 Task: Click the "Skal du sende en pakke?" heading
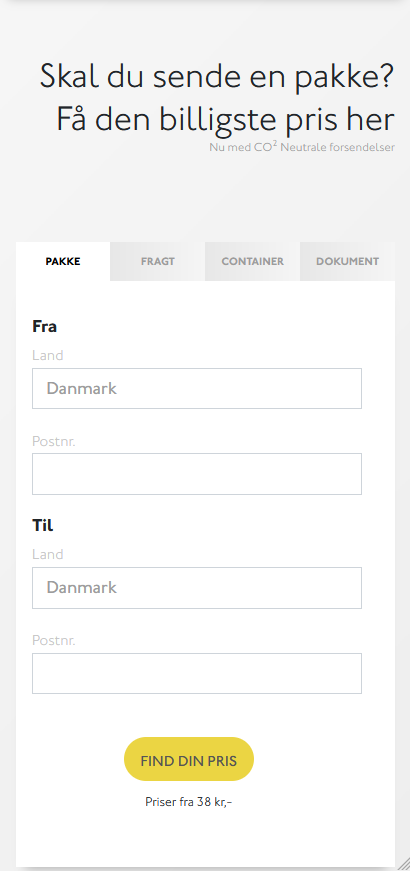point(217,77)
